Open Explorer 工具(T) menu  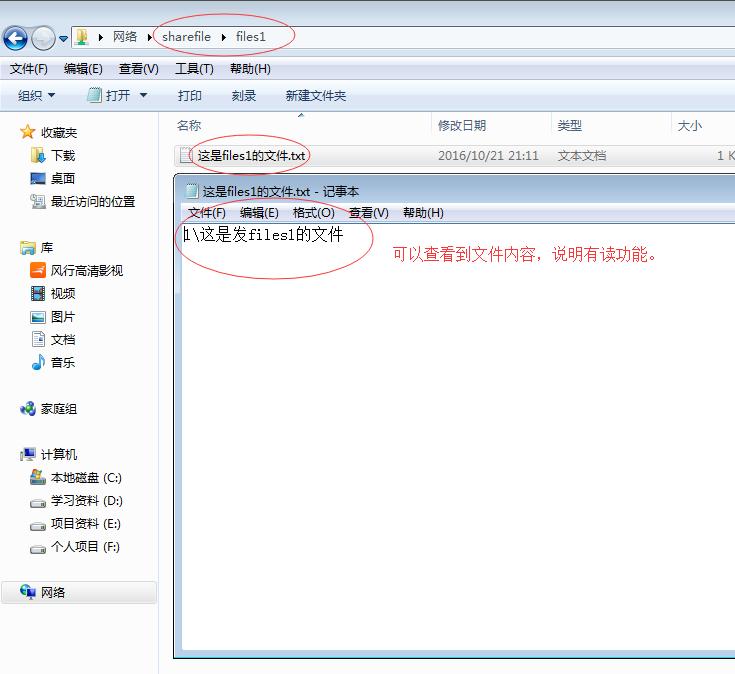coord(194,69)
